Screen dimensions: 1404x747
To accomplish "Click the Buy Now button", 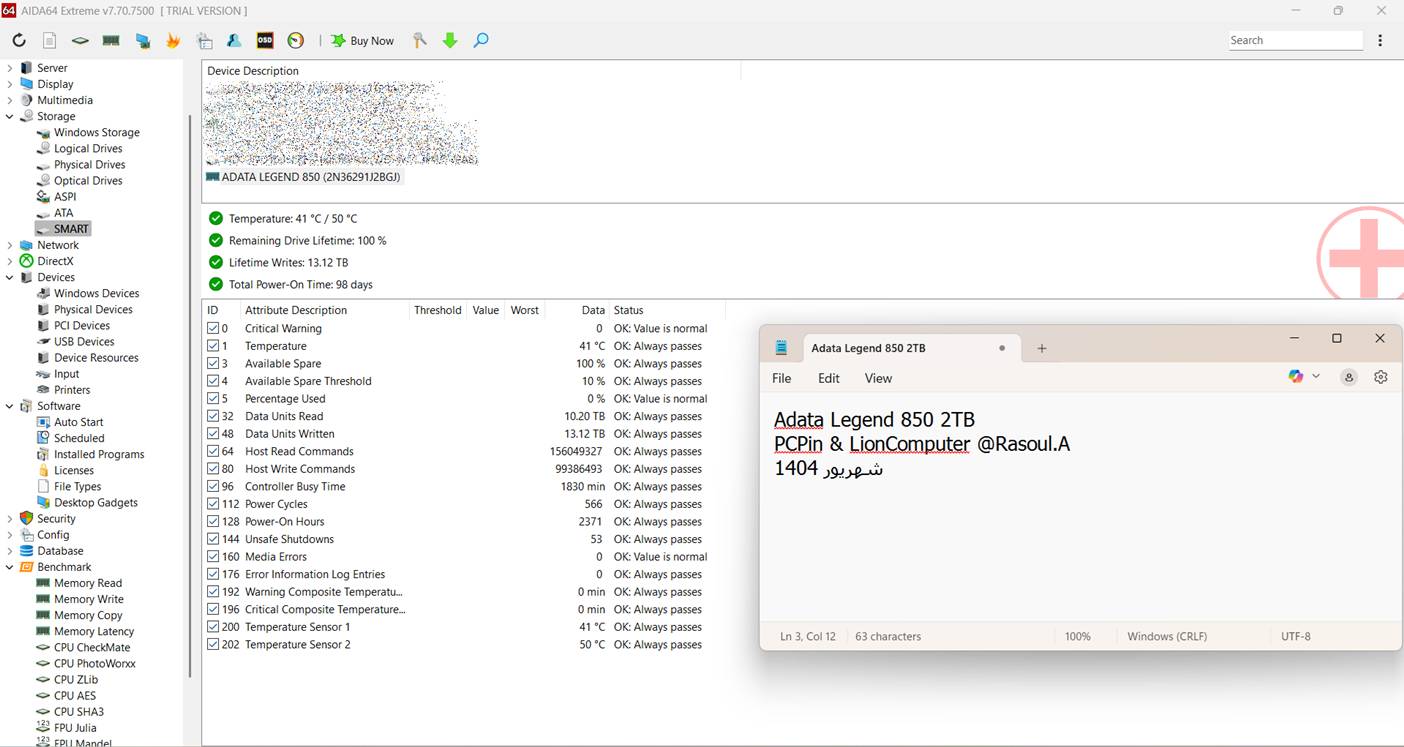I will click(x=363, y=41).
